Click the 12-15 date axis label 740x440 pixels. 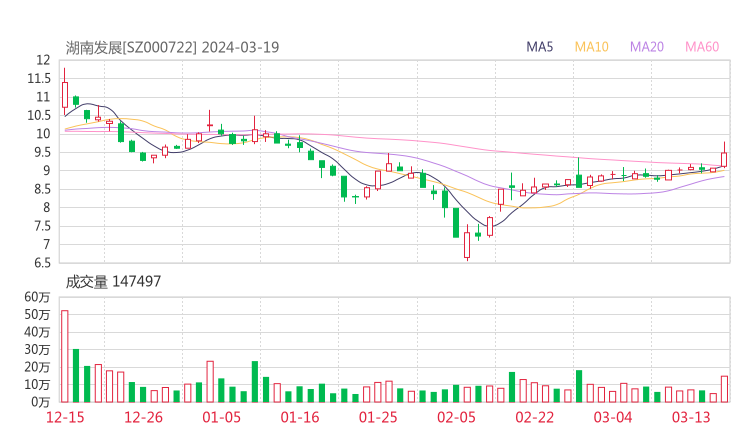tap(65, 417)
